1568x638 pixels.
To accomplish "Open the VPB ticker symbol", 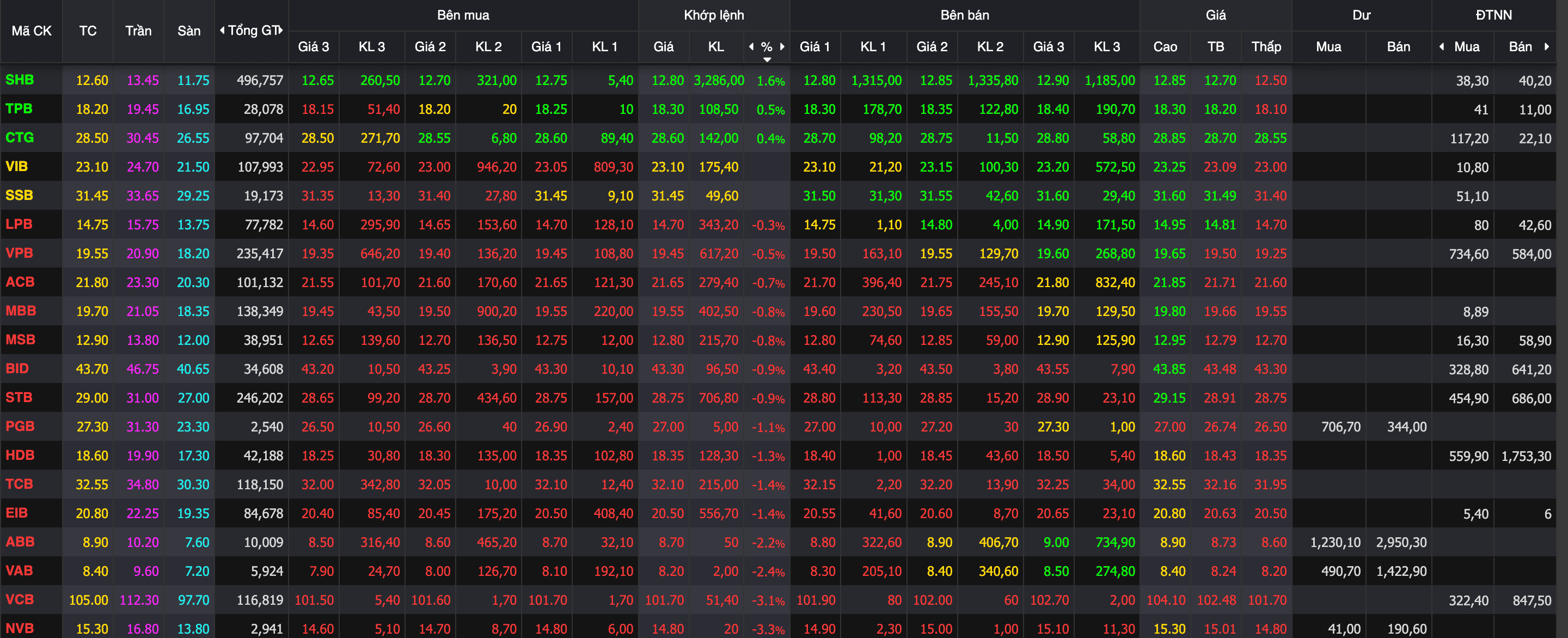I will [19, 253].
